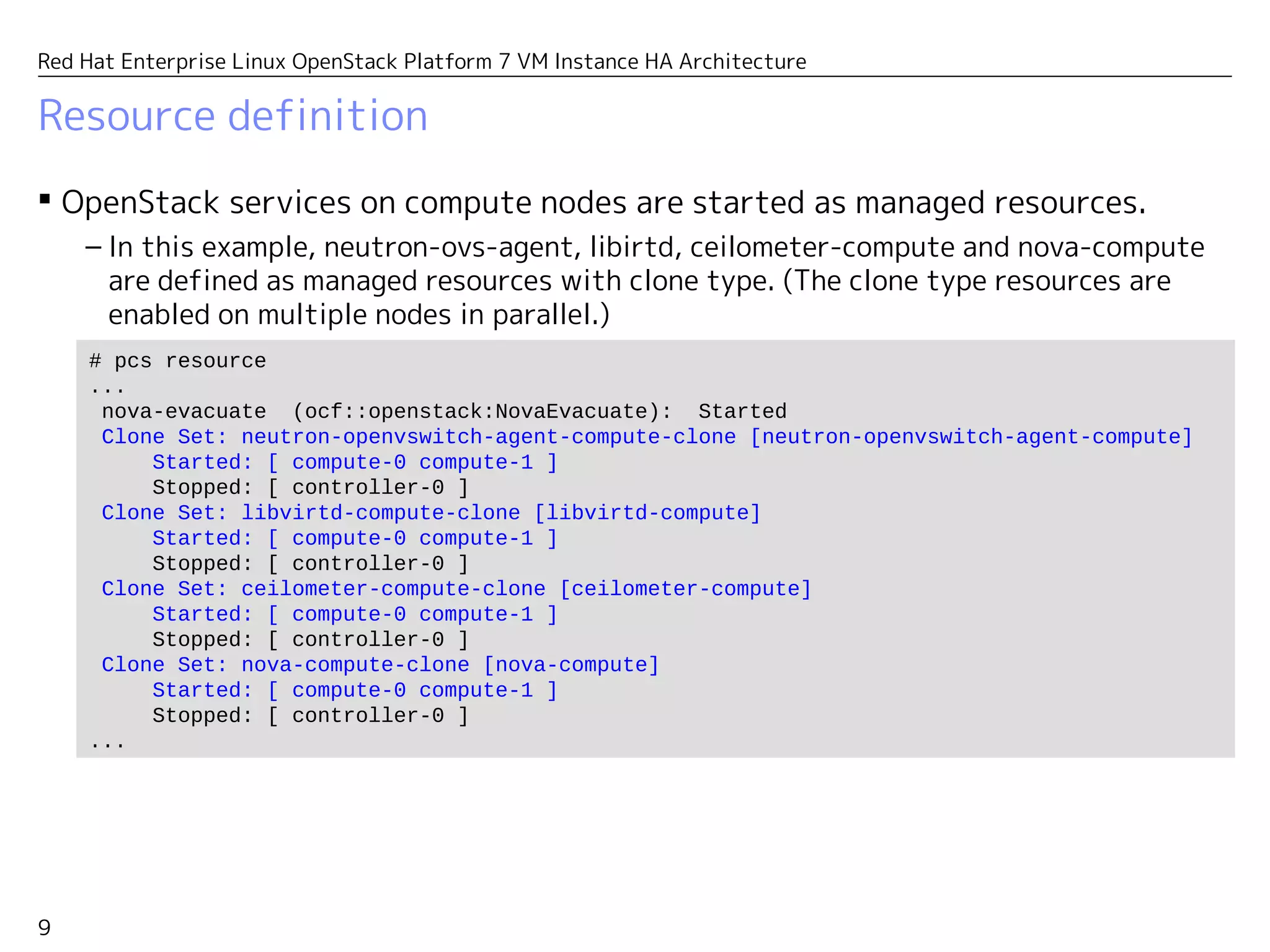Click the 'Clone Set: nova-compute-clone [nova-compute]' line

pos(380,665)
